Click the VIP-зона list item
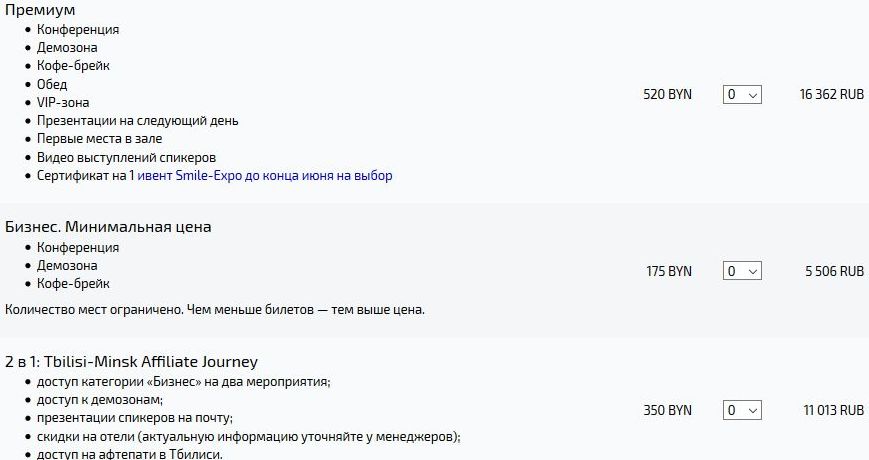Image resolution: width=869 pixels, height=460 pixels. [x=63, y=103]
